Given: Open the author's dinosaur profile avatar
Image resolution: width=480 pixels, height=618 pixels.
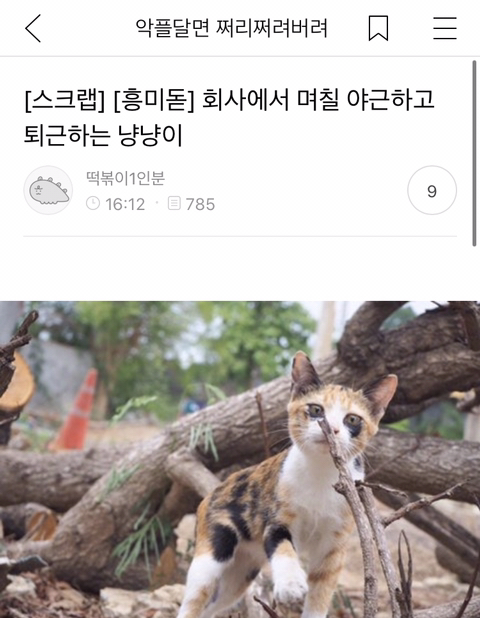Looking at the screenshot, I should tap(48, 190).
